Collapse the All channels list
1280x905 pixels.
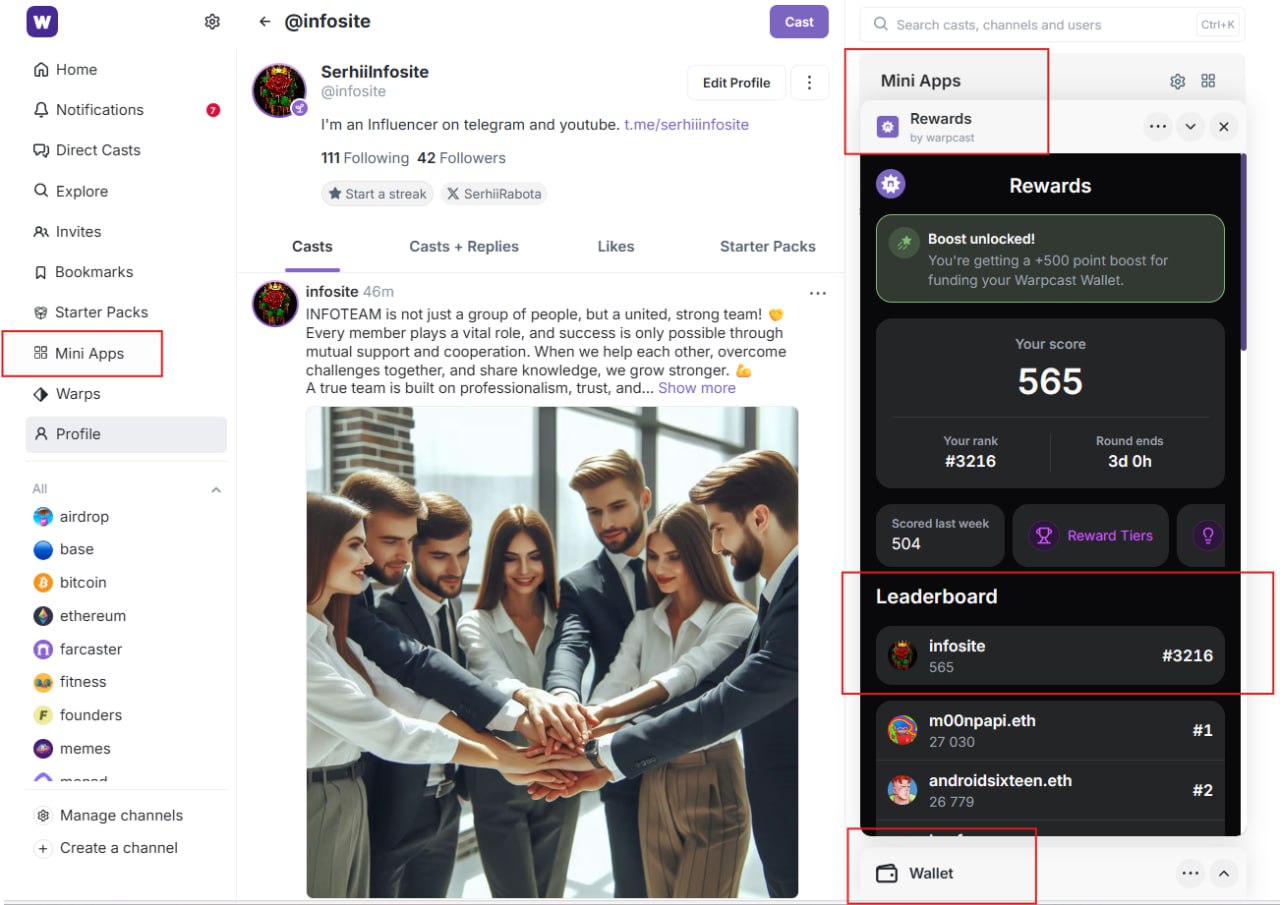216,490
